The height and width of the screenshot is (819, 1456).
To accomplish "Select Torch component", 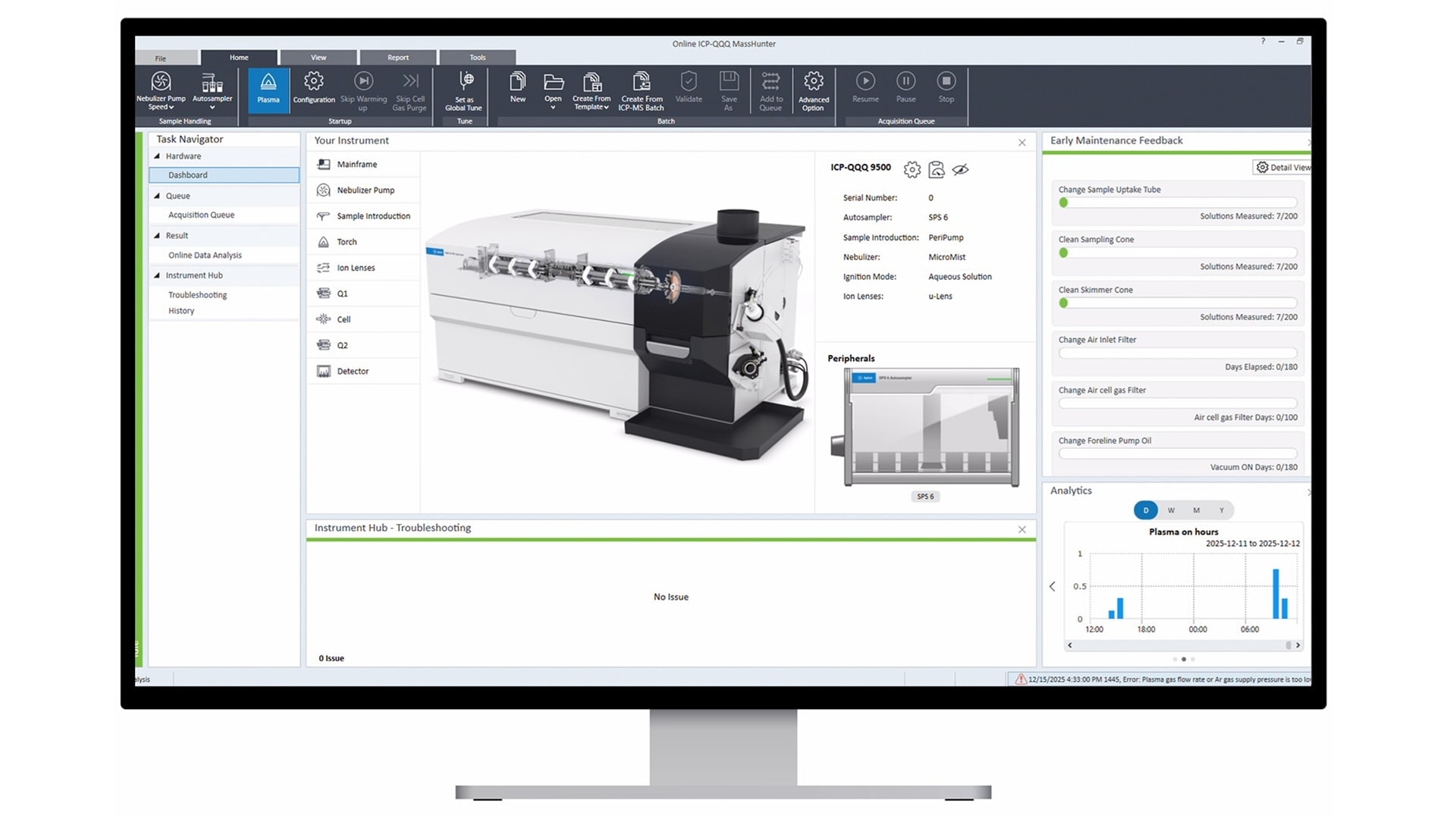I will [363, 242].
